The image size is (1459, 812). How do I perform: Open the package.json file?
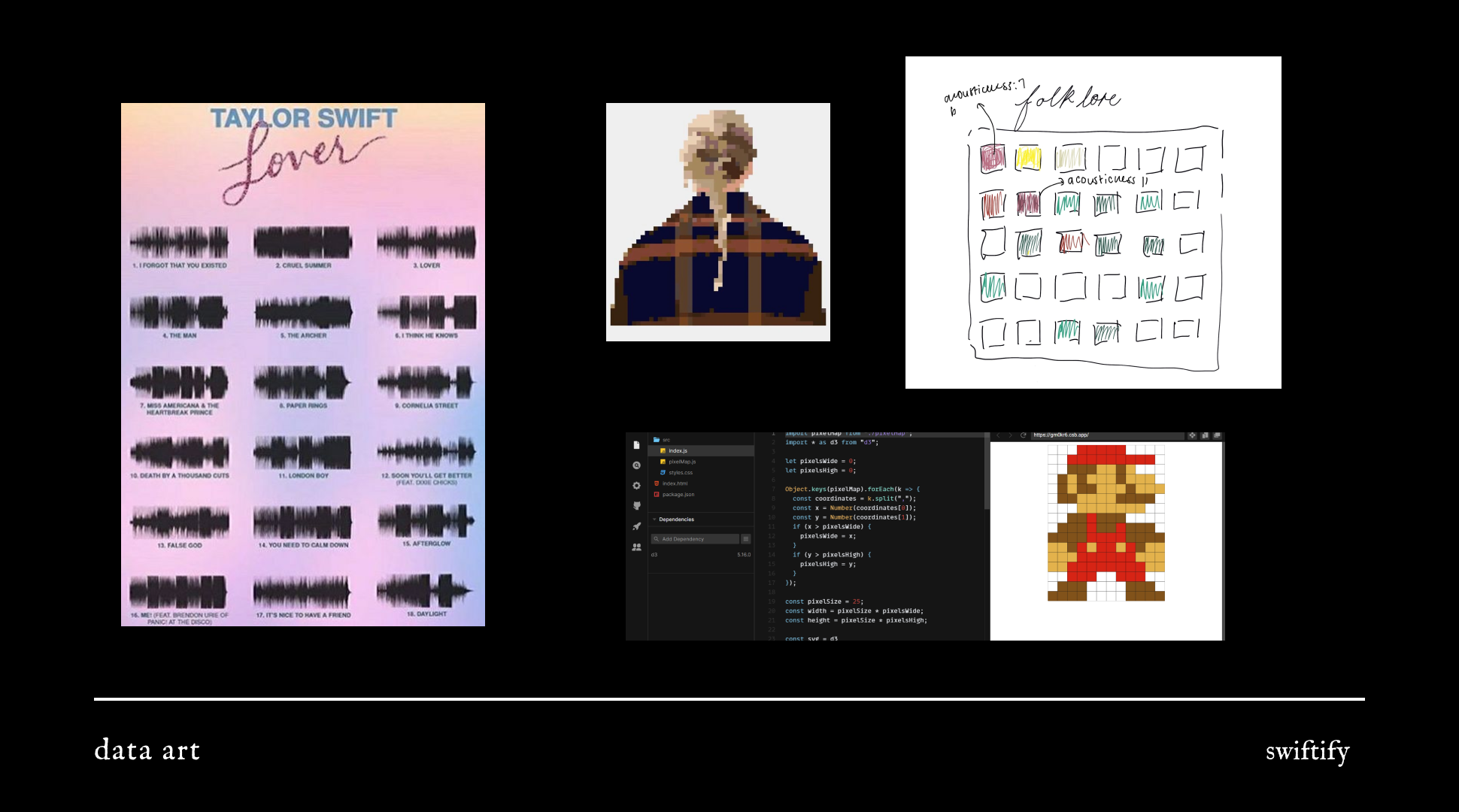coord(678,494)
